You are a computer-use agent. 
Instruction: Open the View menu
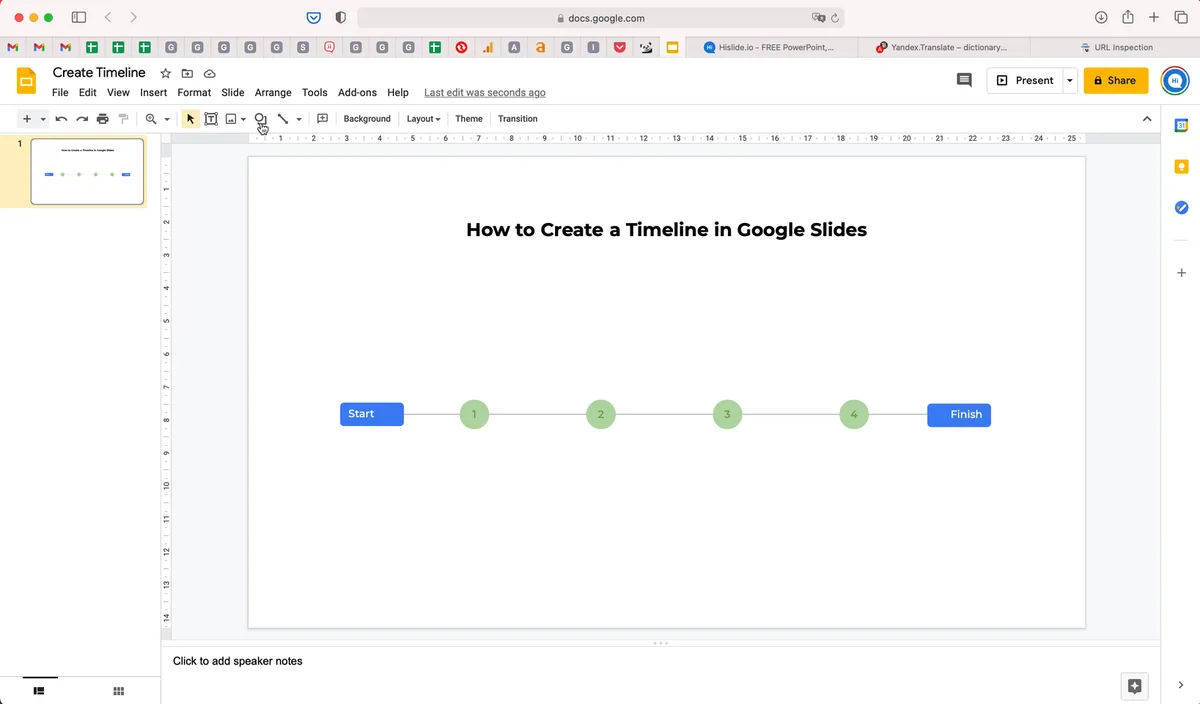[x=118, y=92]
